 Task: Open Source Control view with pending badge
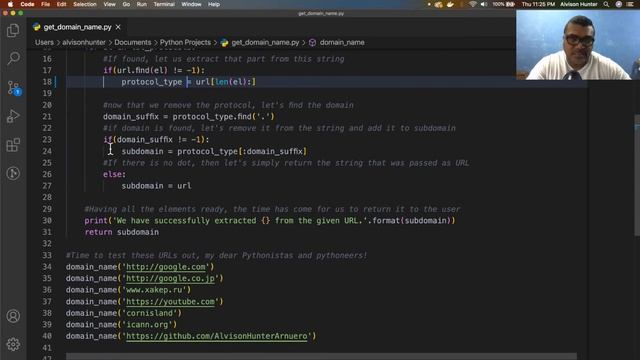pos(13,88)
